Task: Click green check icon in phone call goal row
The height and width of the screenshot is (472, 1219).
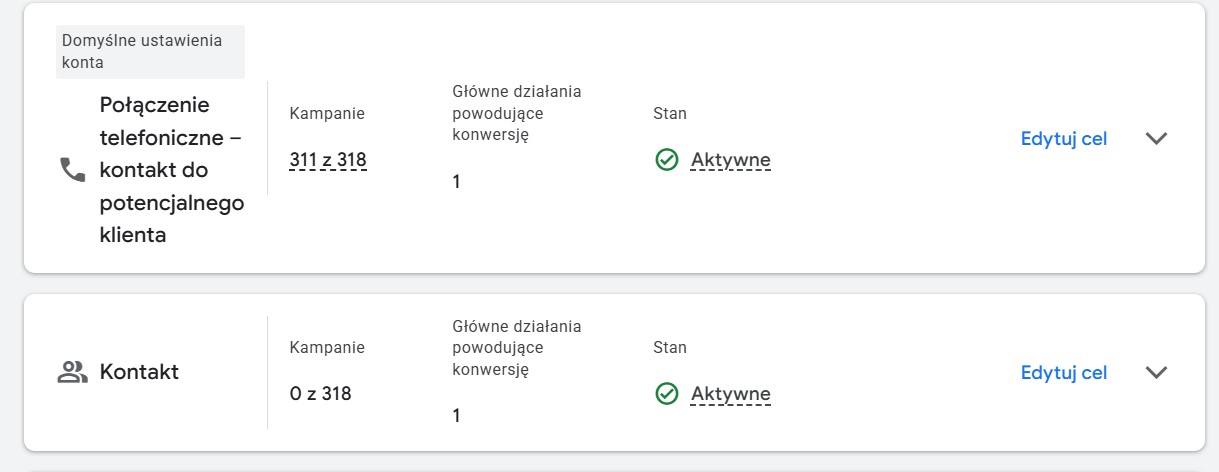Action: (667, 160)
